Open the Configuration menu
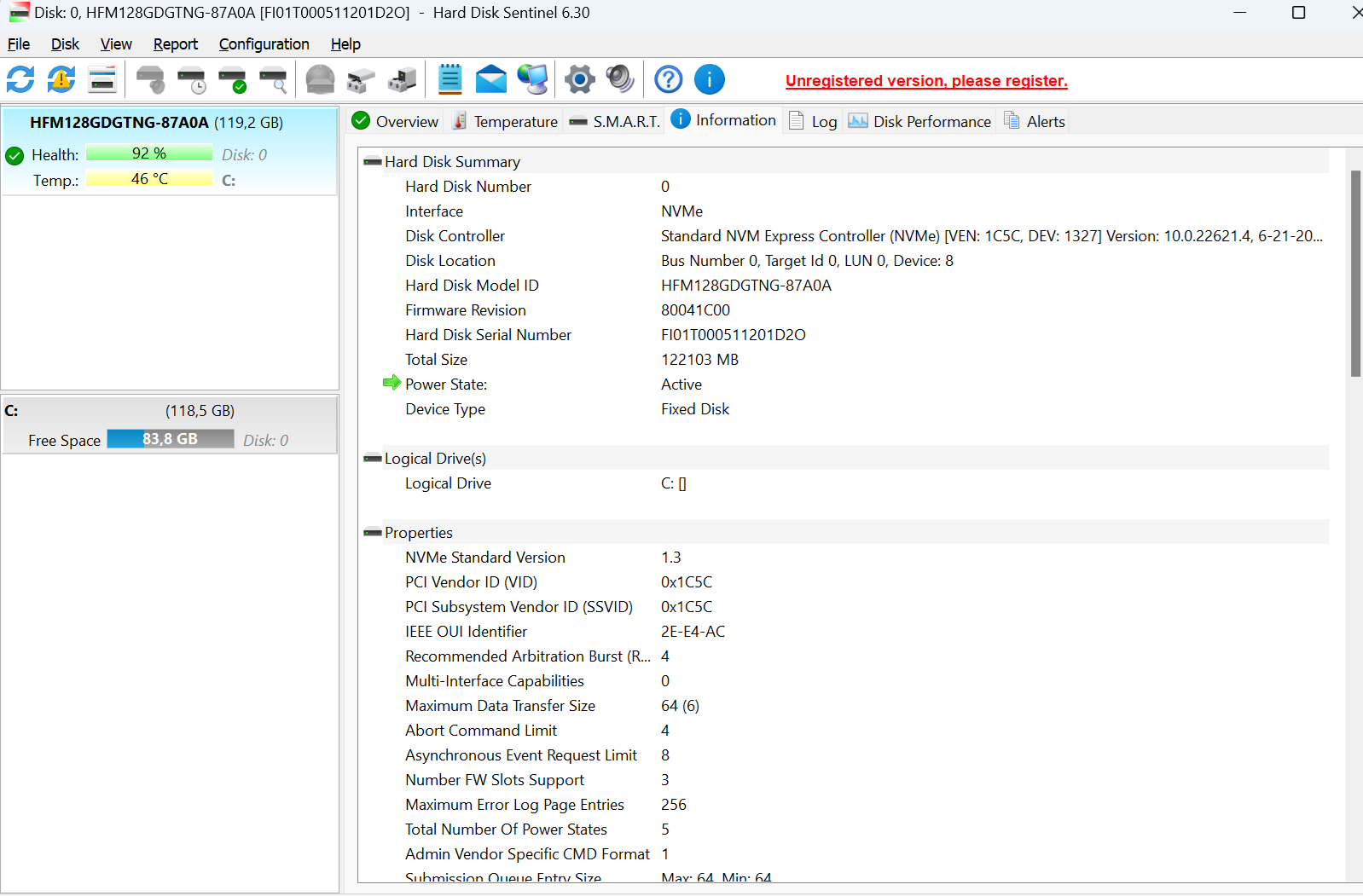 264,44
